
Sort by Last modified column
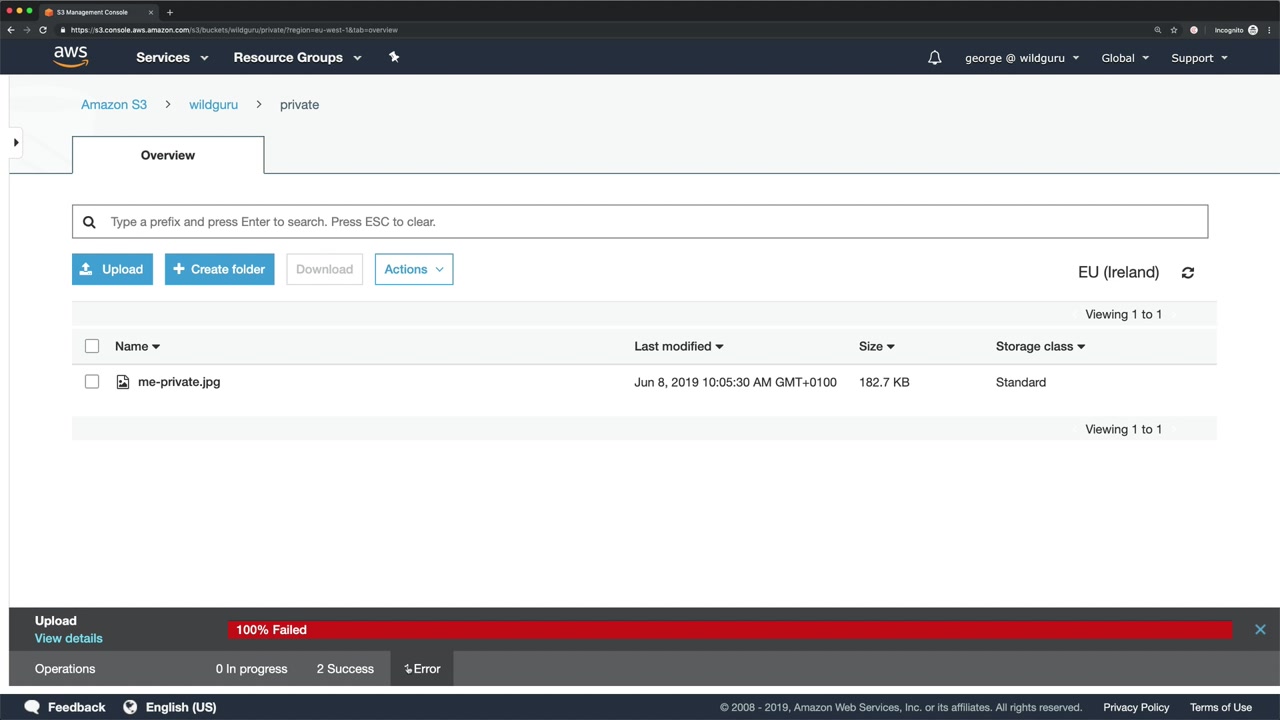click(x=678, y=346)
